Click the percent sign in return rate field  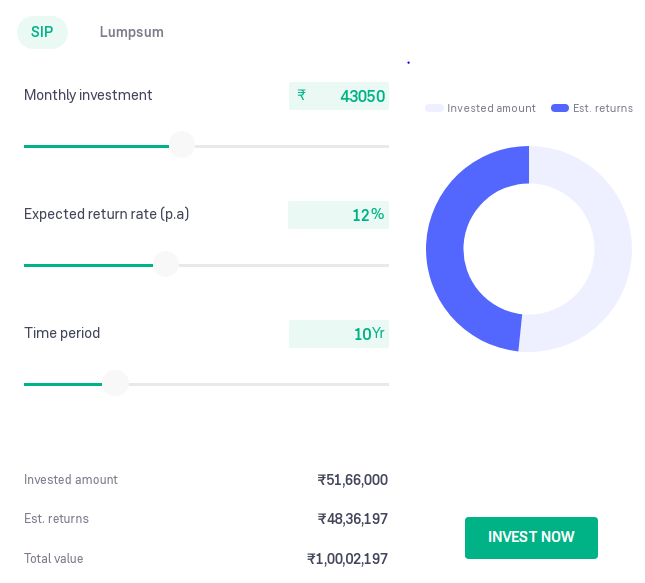(378, 215)
